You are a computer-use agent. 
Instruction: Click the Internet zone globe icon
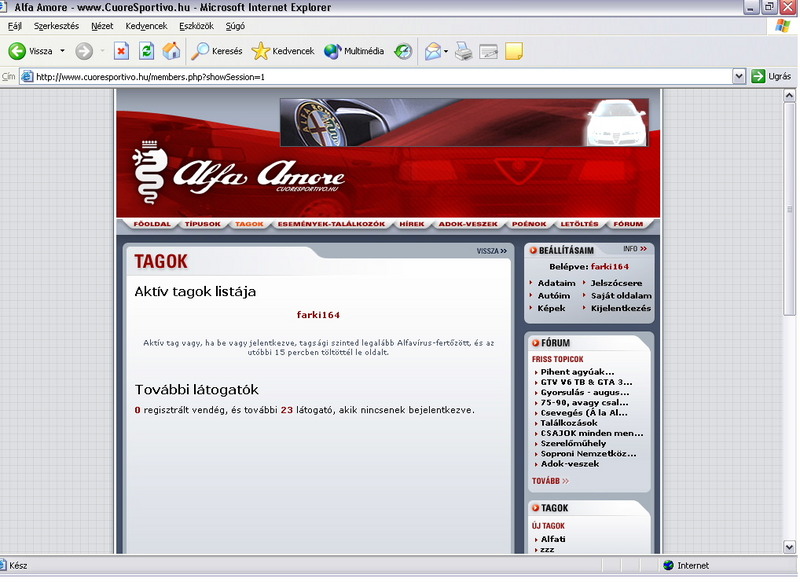point(668,565)
